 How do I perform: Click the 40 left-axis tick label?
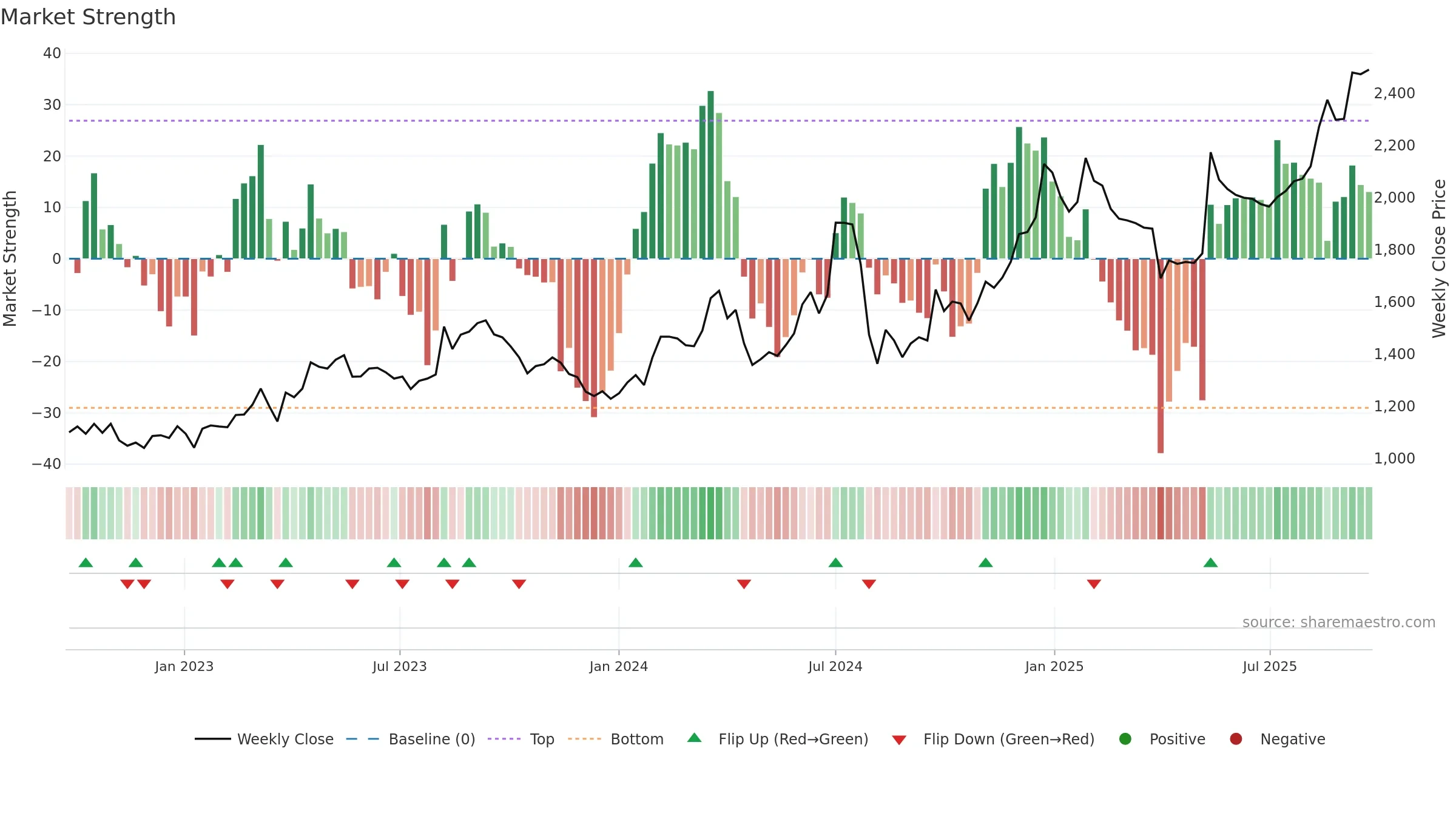point(52,53)
